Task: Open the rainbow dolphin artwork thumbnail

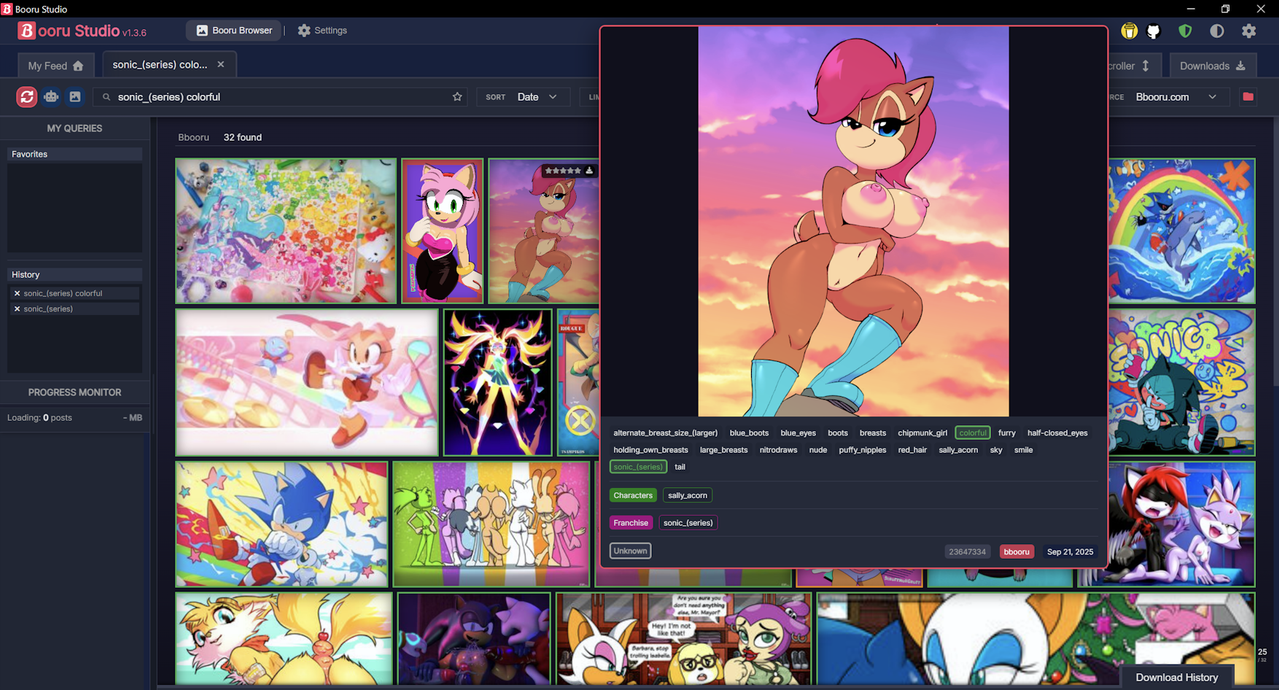Action: [1181, 231]
